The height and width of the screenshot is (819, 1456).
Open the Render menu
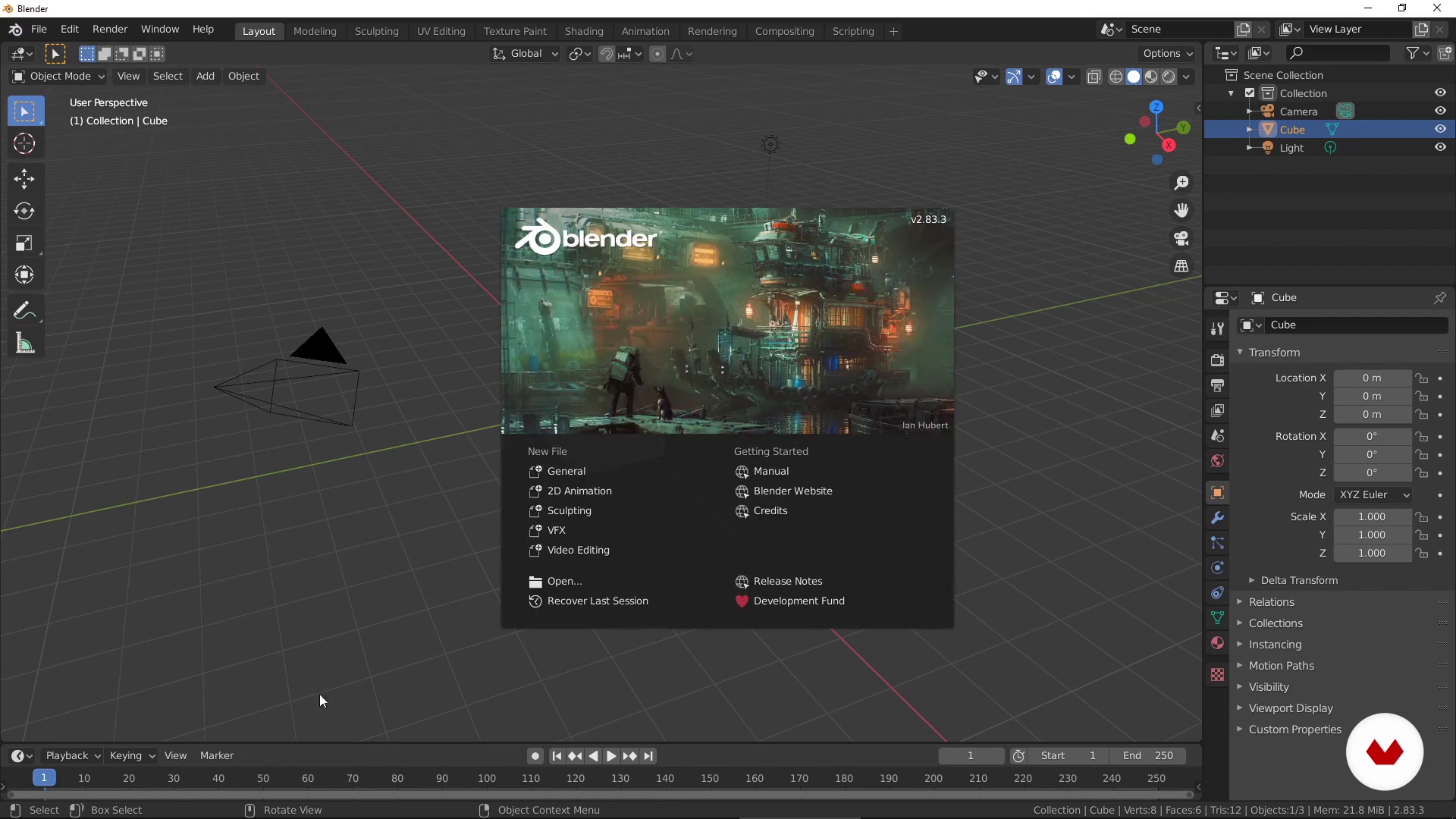pos(110,30)
